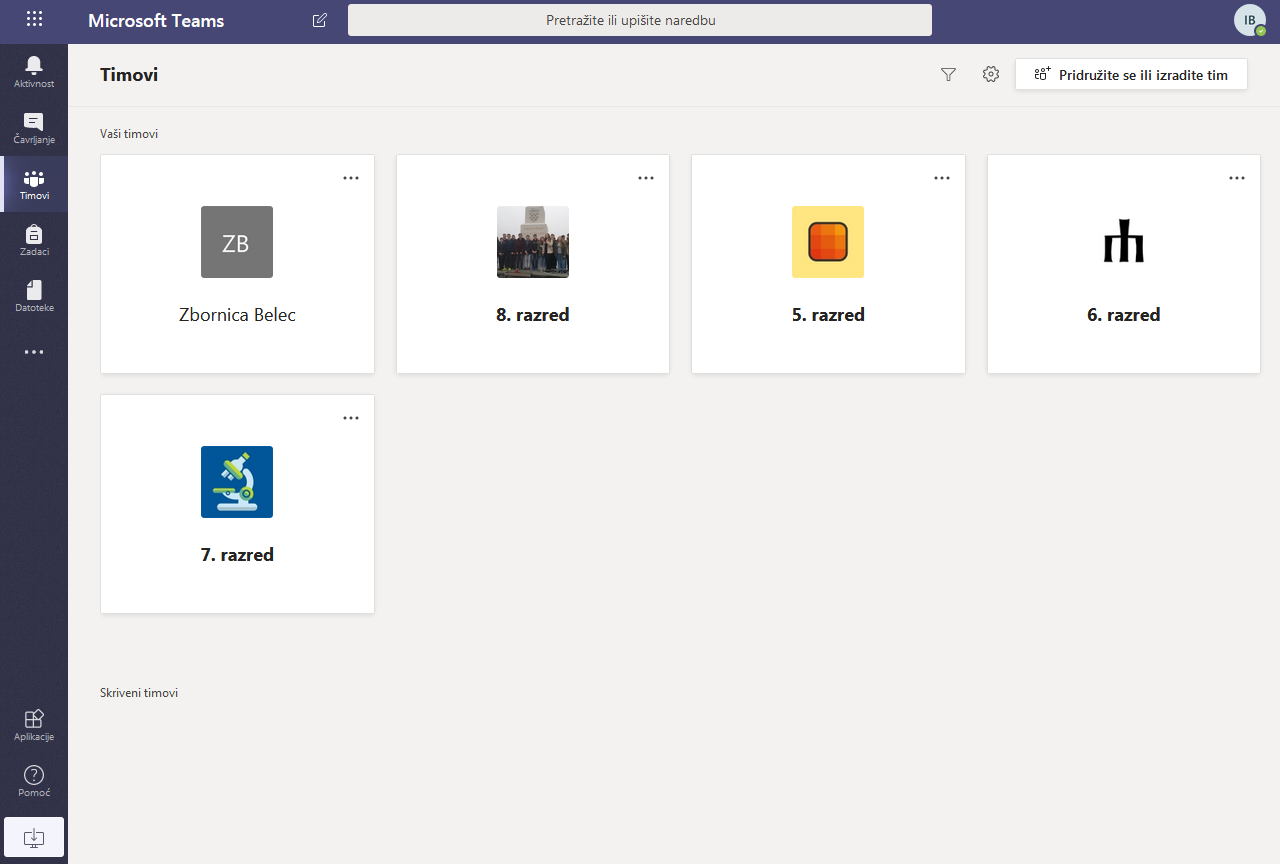Open more options for 6. razred card
This screenshot has height=864, width=1280.
point(1237,178)
